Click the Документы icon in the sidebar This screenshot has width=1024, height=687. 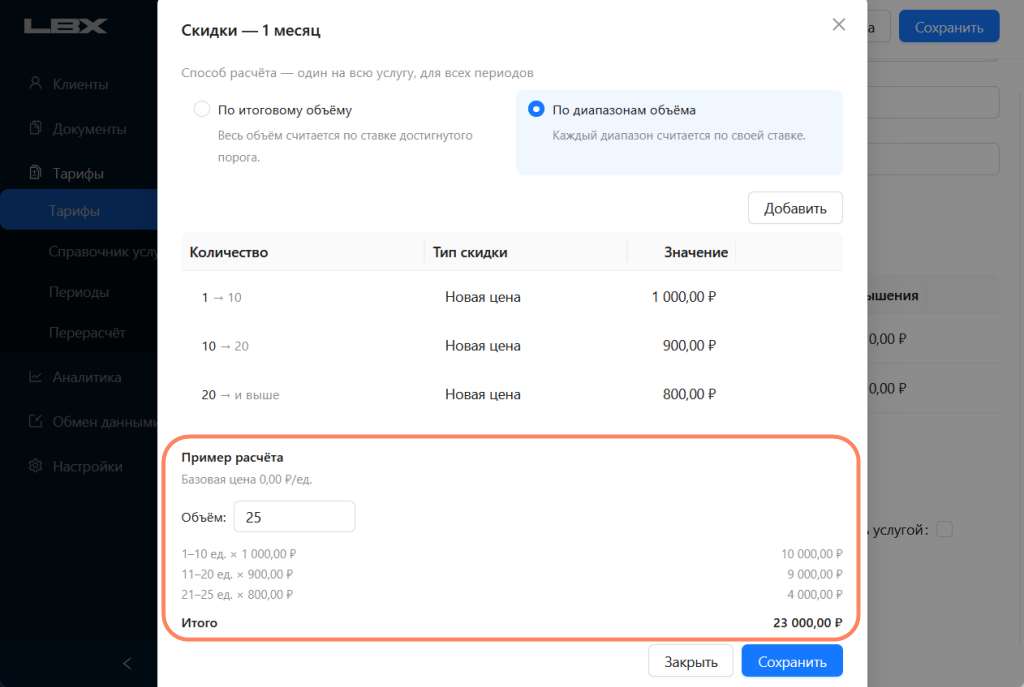[x=35, y=128]
